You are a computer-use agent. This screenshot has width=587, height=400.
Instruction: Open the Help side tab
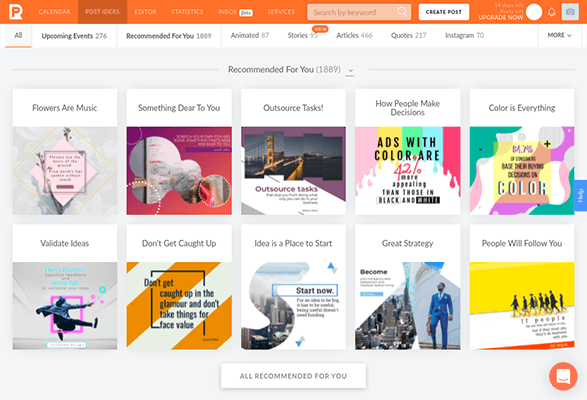pos(581,196)
